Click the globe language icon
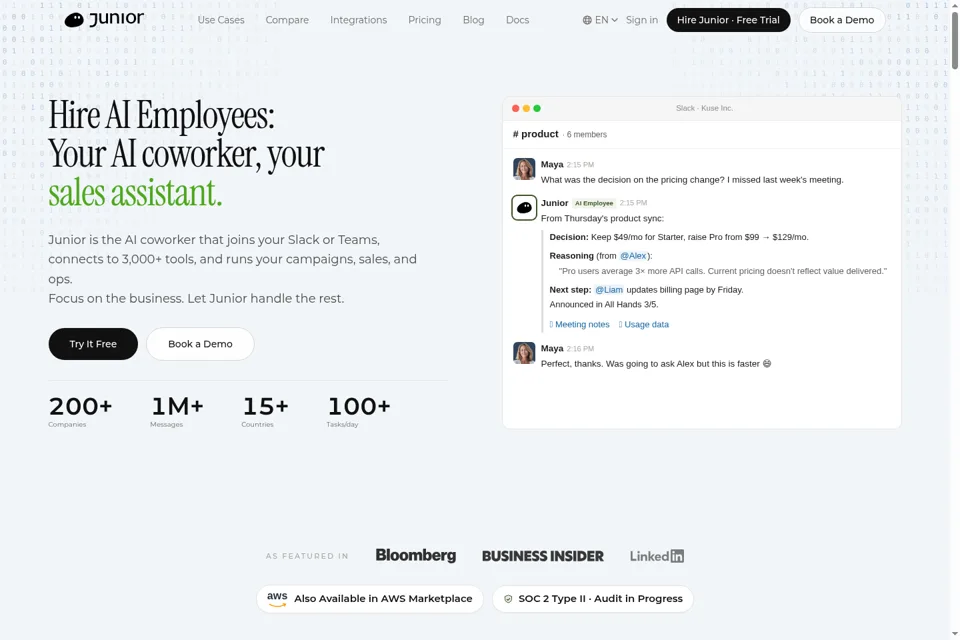Viewport: 960px width, 640px height. [587, 20]
